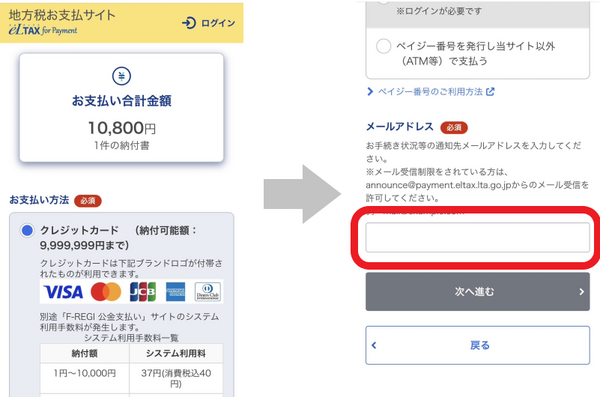The height and width of the screenshot is (397, 600).
Task: Click the eLTAX for Payment logo
Action: [x=42, y=30]
